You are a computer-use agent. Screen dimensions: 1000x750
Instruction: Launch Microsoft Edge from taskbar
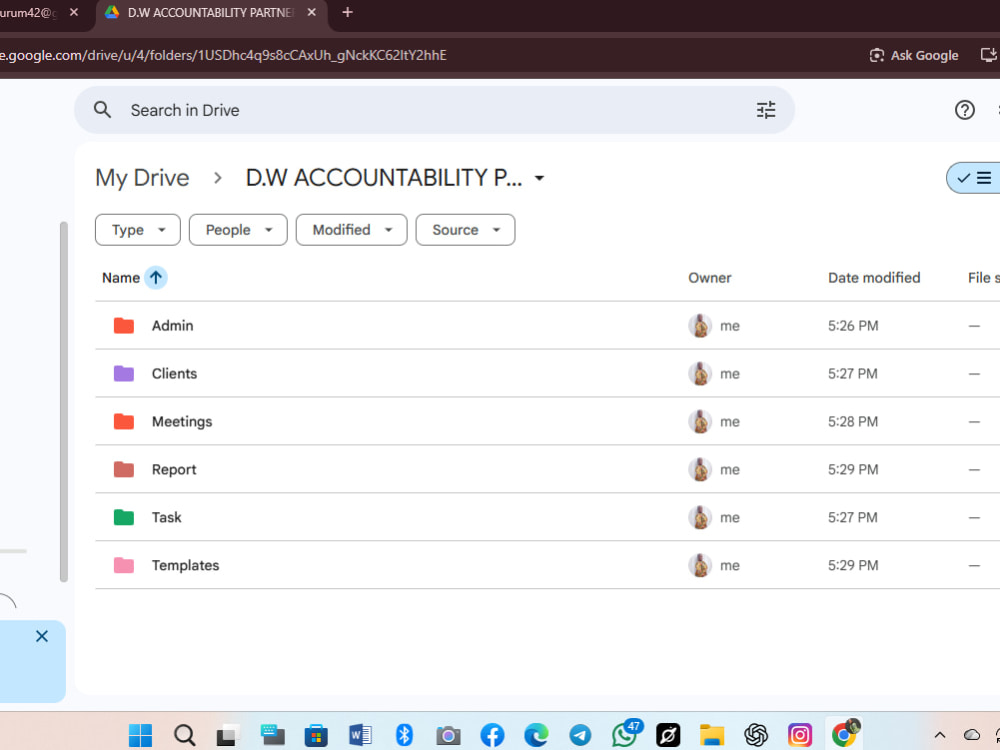[x=536, y=735]
